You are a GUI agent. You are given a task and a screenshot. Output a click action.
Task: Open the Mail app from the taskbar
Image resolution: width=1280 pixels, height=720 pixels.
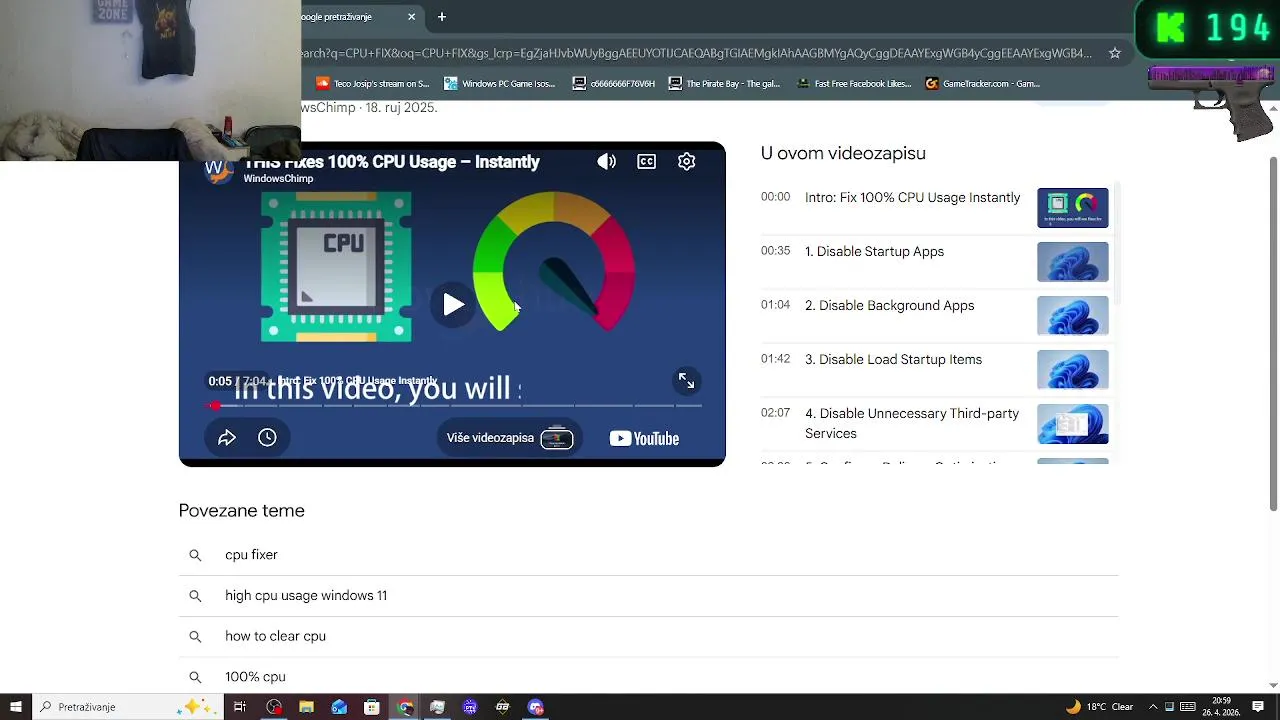coord(339,707)
